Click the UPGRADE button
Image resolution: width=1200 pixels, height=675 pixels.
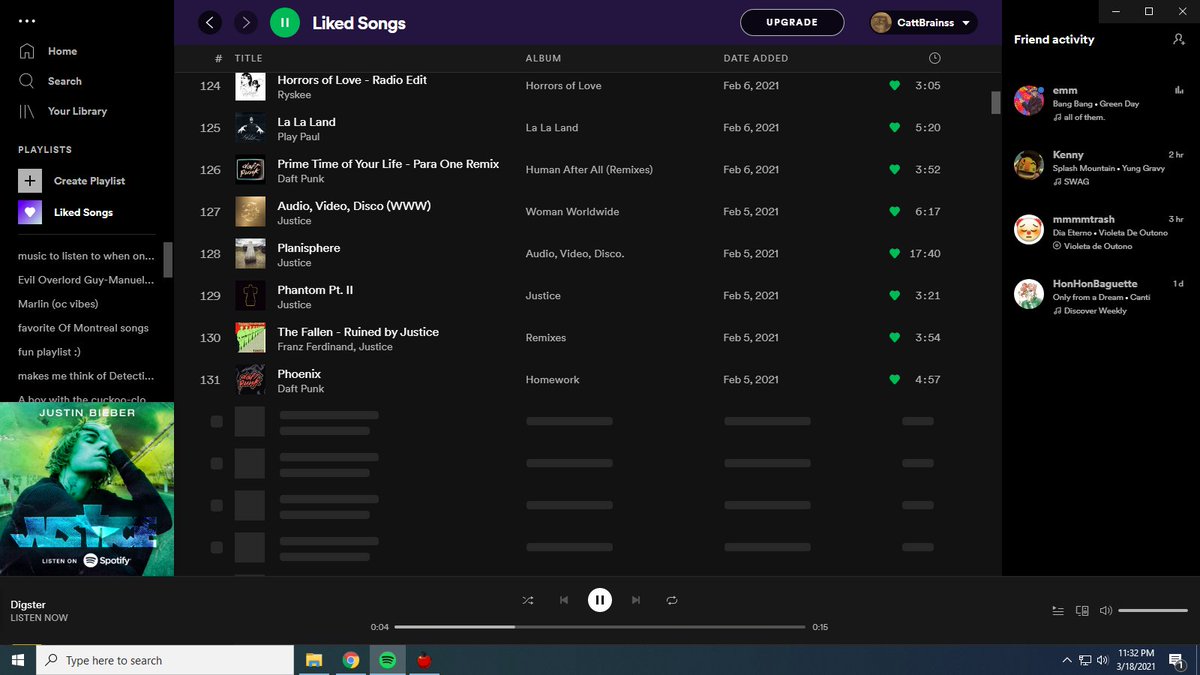click(x=792, y=22)
